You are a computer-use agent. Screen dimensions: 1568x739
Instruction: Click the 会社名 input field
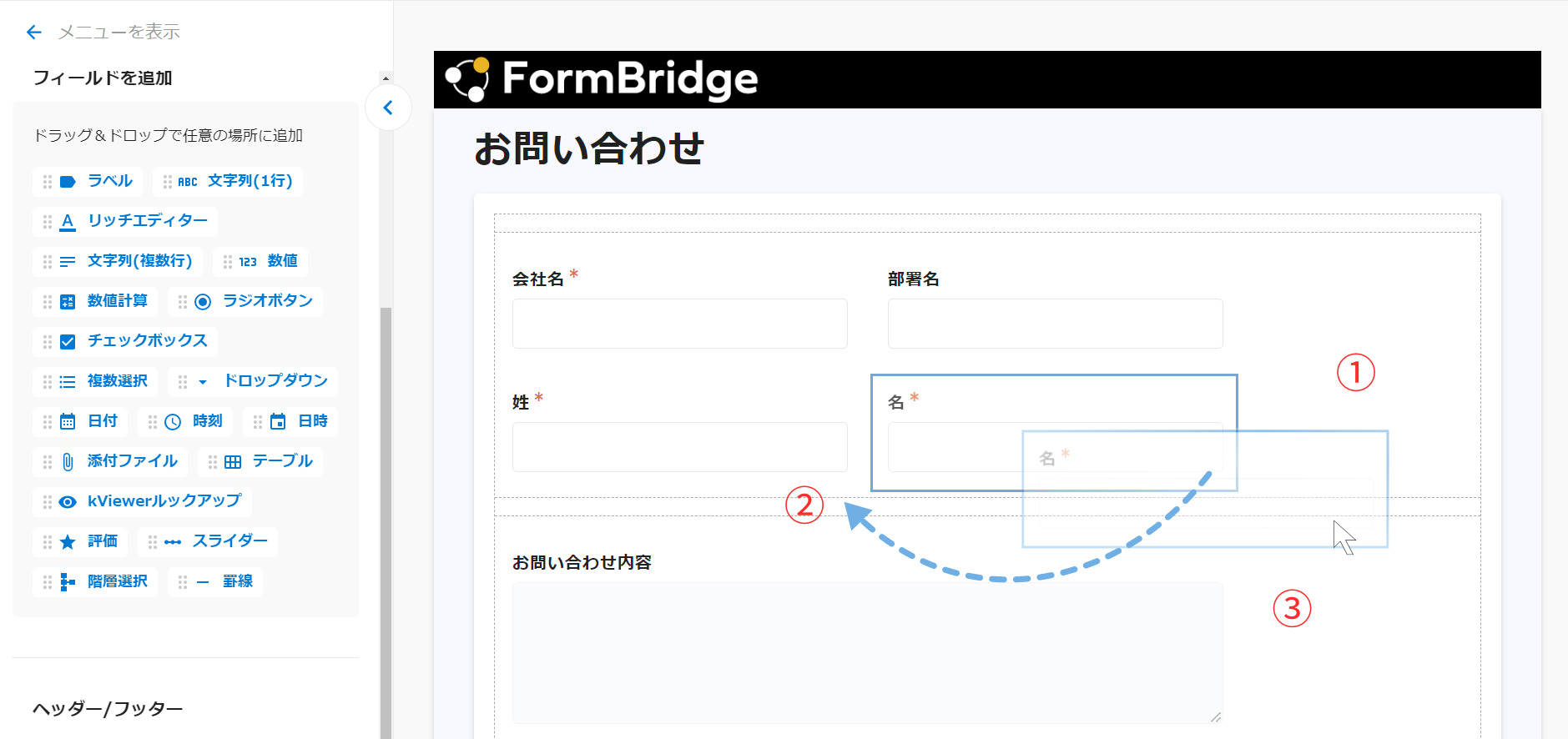point(680,324)
